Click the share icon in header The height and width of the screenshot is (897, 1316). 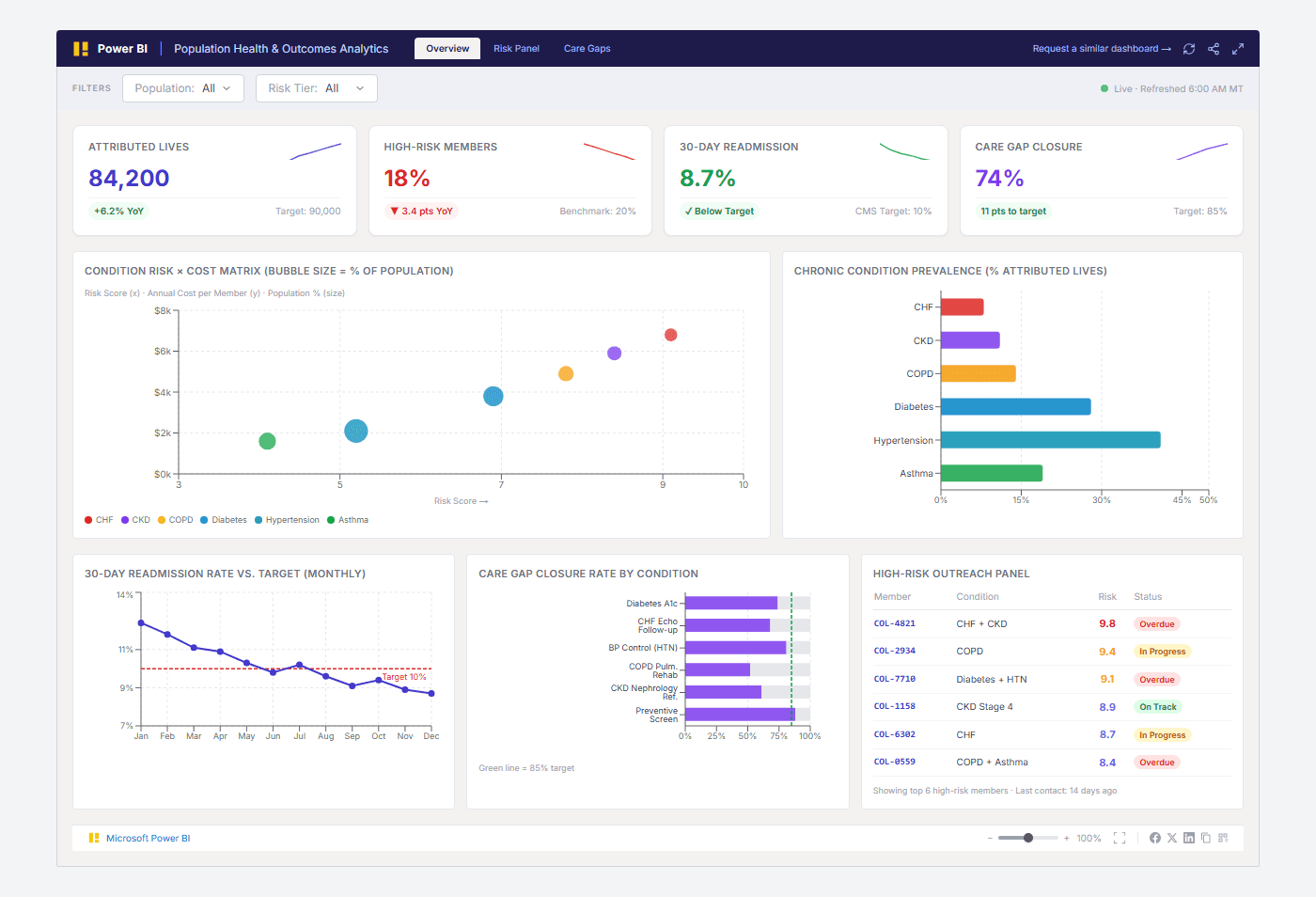(x=1214, y=49)
